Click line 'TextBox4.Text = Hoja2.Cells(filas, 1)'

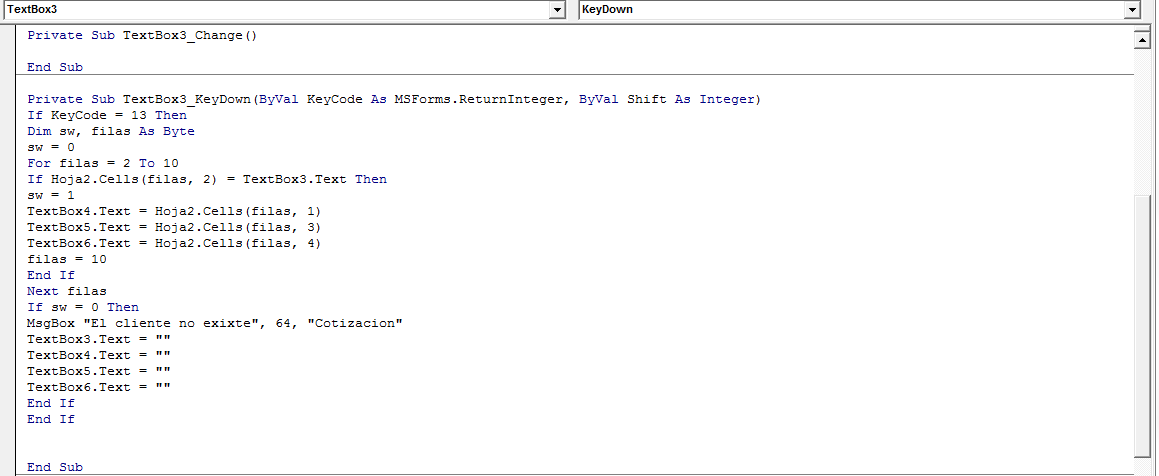[174, 211]
